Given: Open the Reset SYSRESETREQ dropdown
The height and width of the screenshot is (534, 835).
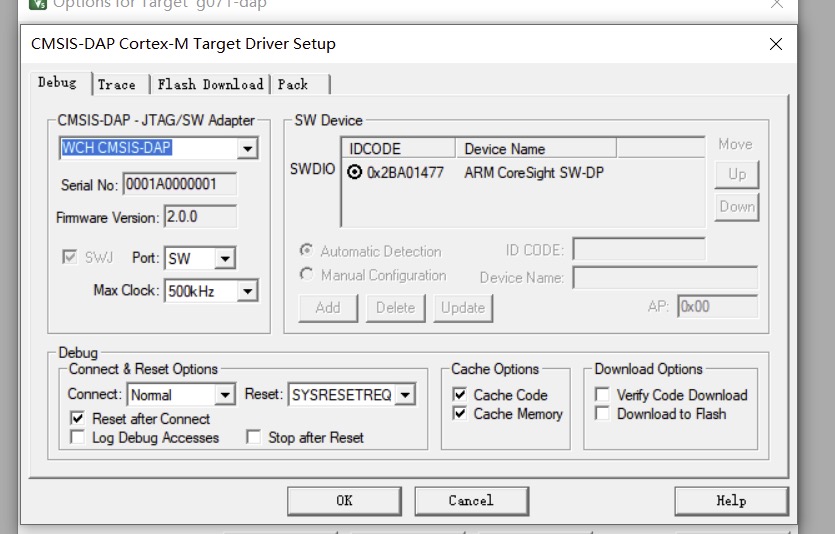Looking at the screenshot, I should click(405, 395).
